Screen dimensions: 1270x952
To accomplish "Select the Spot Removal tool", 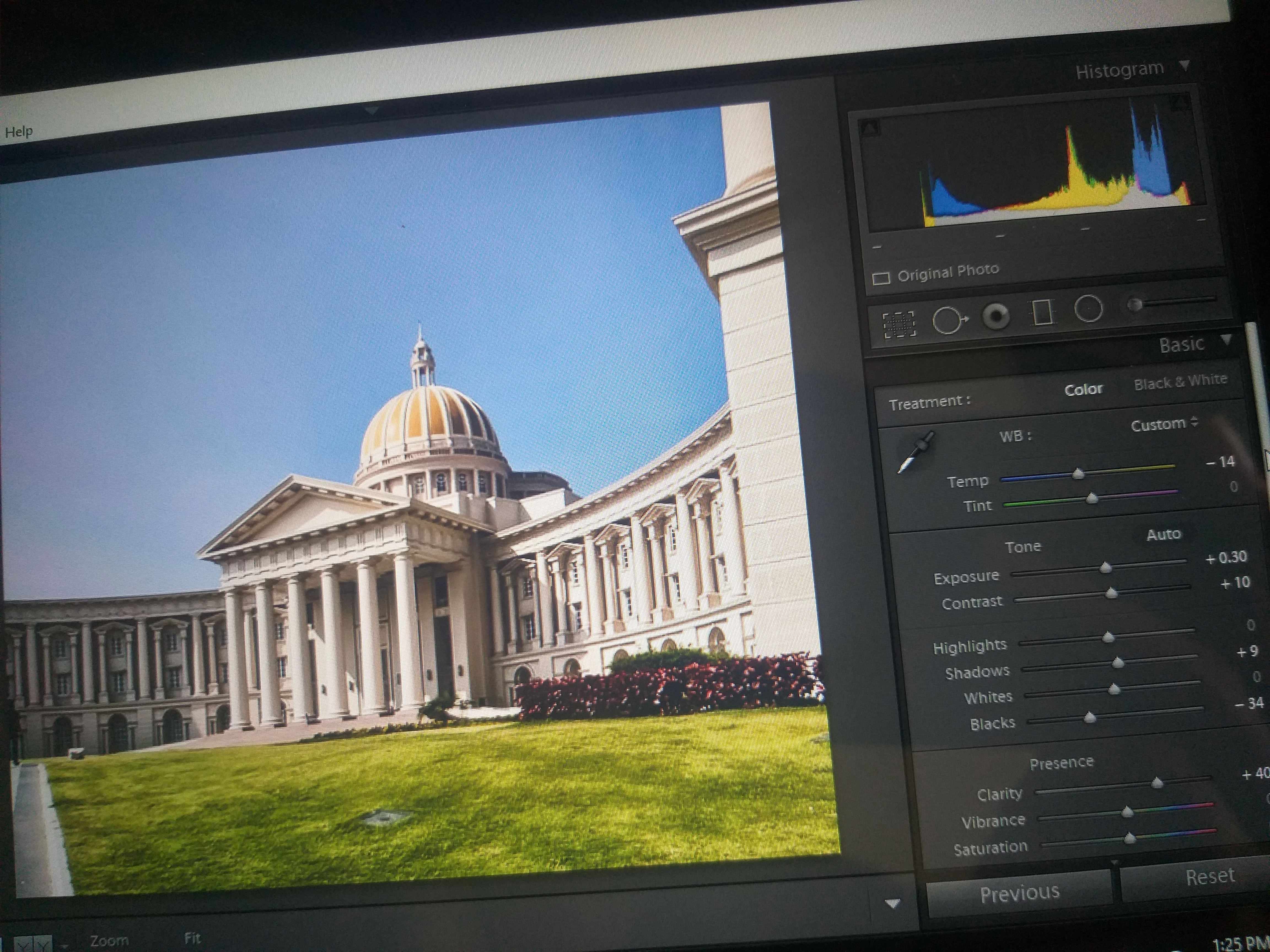I will (x=948, y=320).
